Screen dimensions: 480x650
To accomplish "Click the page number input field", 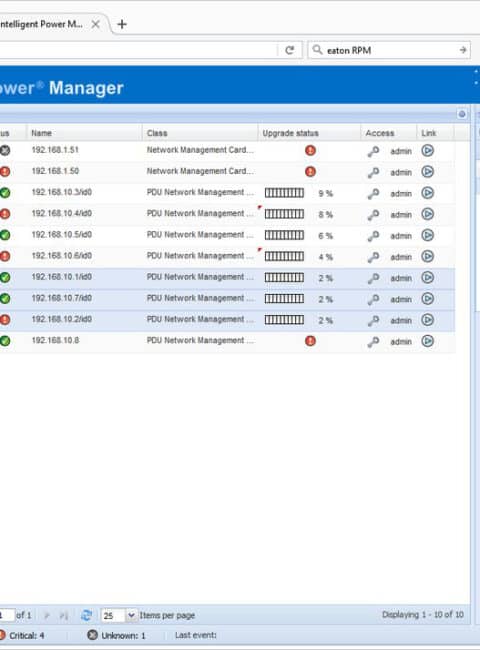I will pos(7,615).
